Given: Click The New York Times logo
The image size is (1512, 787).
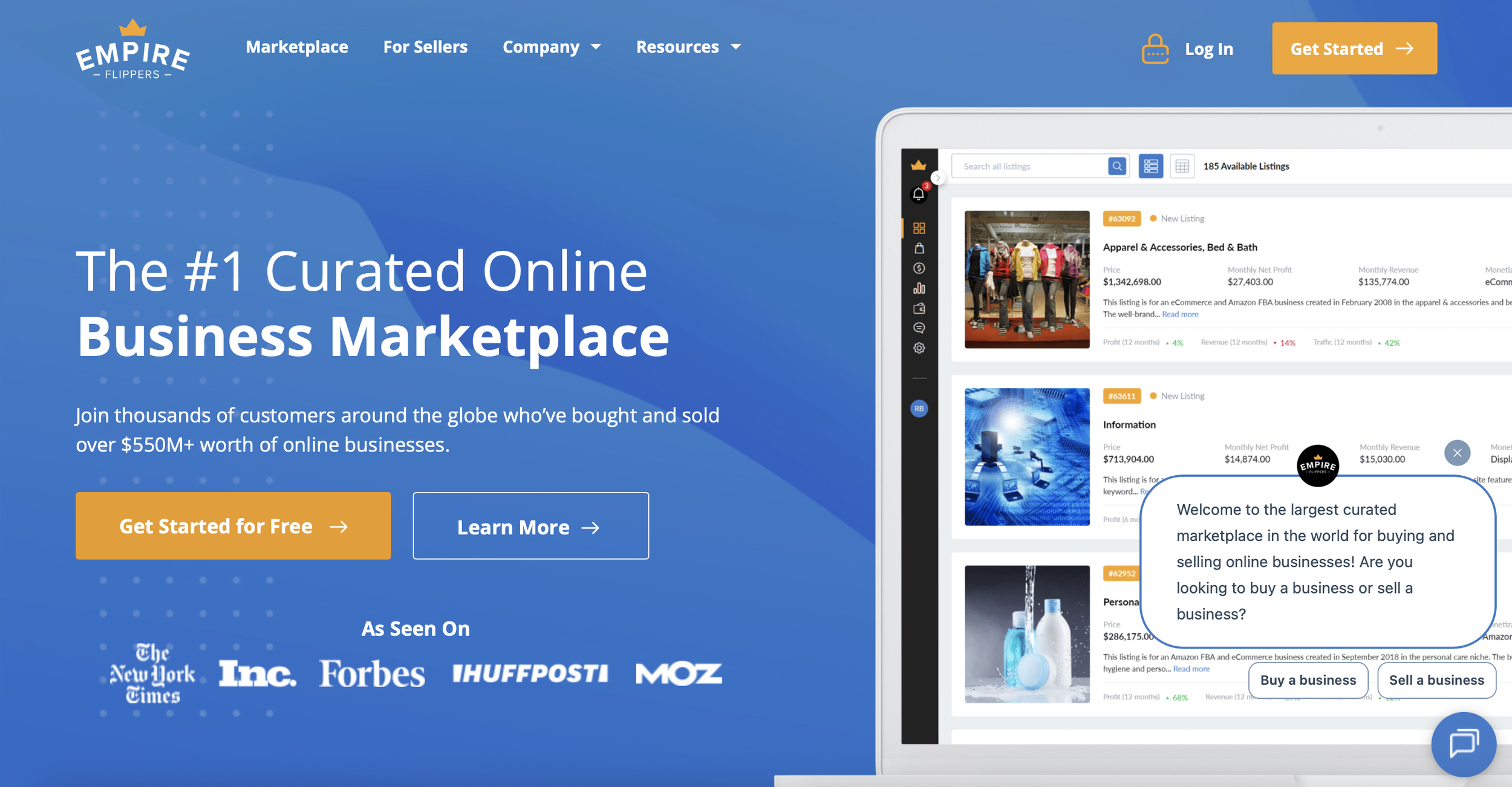Looking at the screenshot, I should [x=152, y=673].
